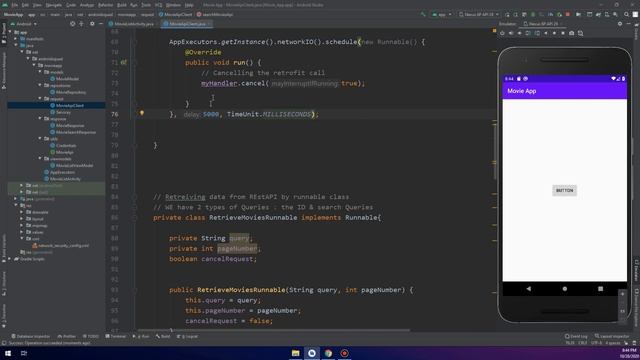This screenshot has height=360, width=640.
Task: Open network_security_config.xml file
Action: tap(63, 246)
